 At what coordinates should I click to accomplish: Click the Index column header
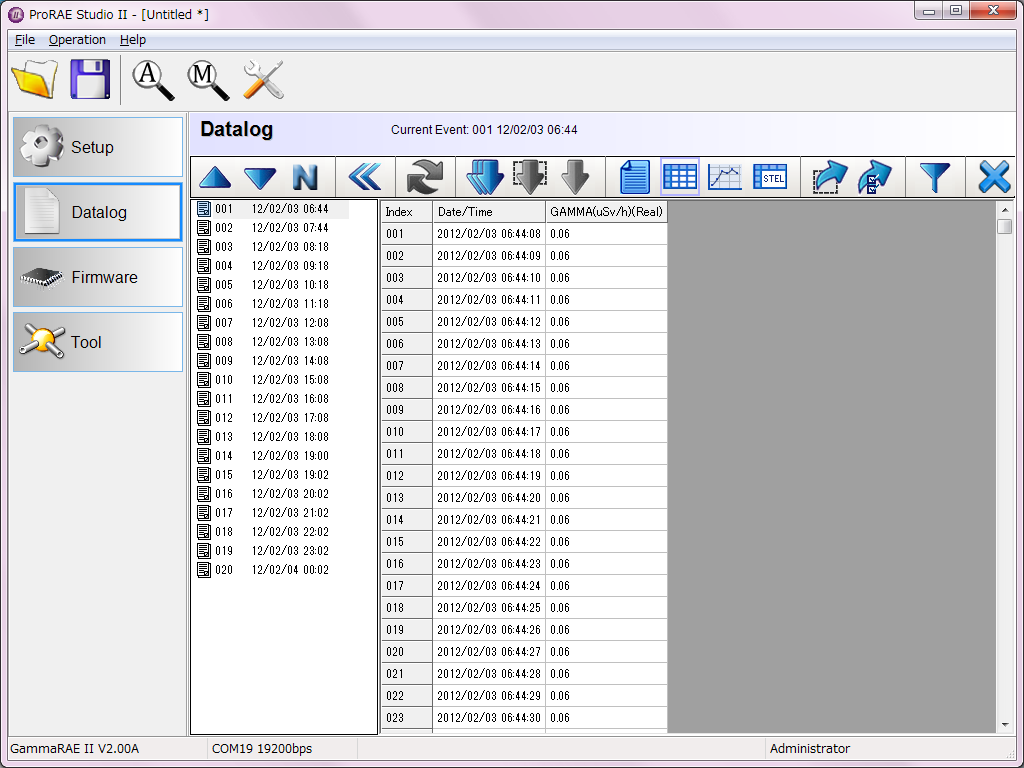406,212
